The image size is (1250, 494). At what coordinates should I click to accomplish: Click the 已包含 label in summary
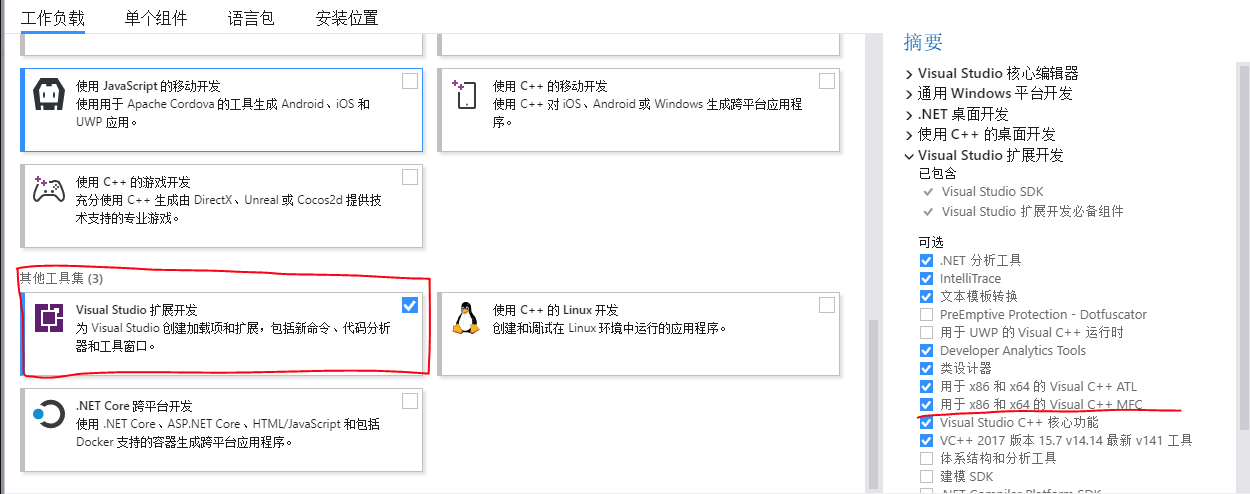pos(936,174)
